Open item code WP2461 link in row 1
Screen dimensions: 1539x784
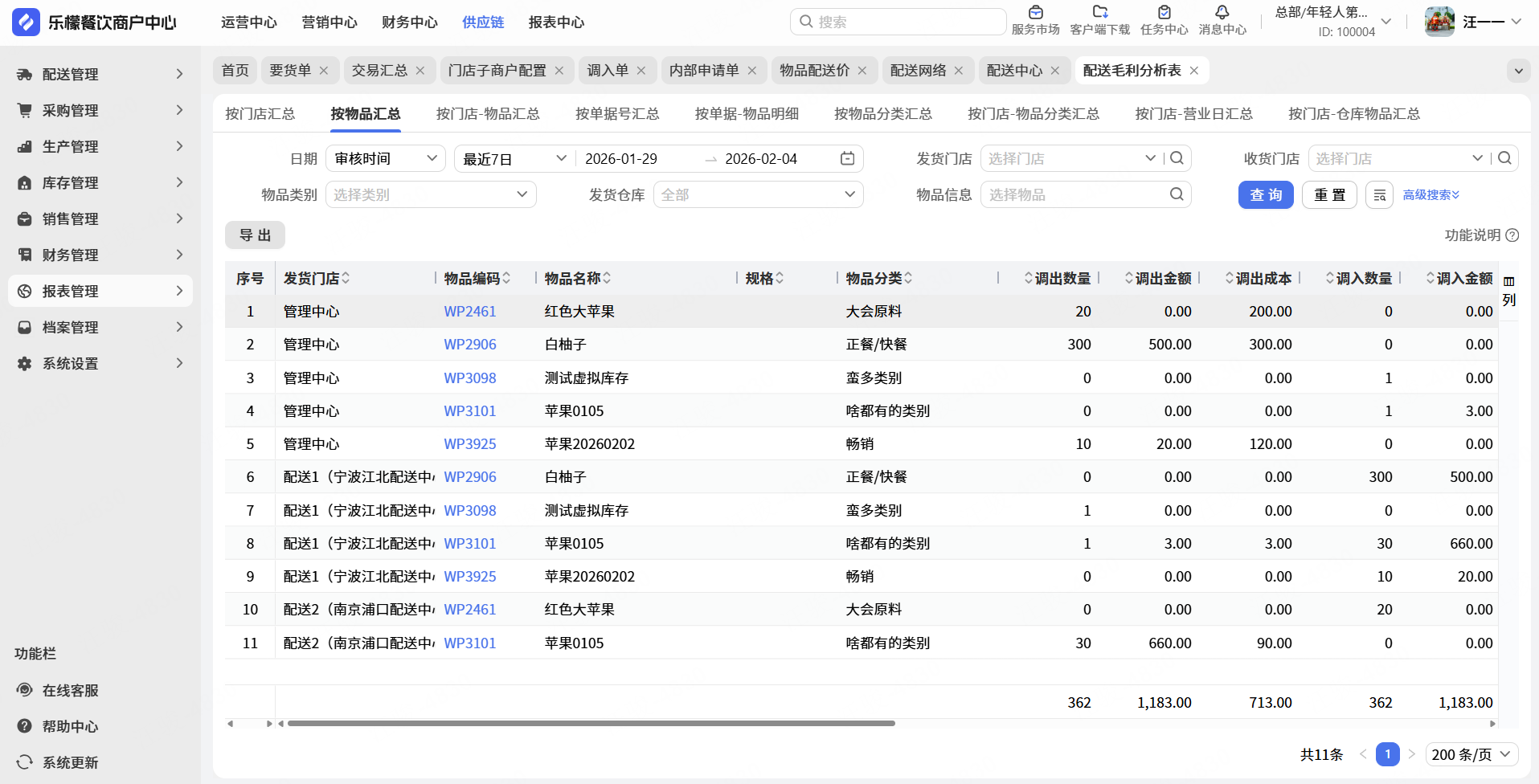click(x=469, y=312)
